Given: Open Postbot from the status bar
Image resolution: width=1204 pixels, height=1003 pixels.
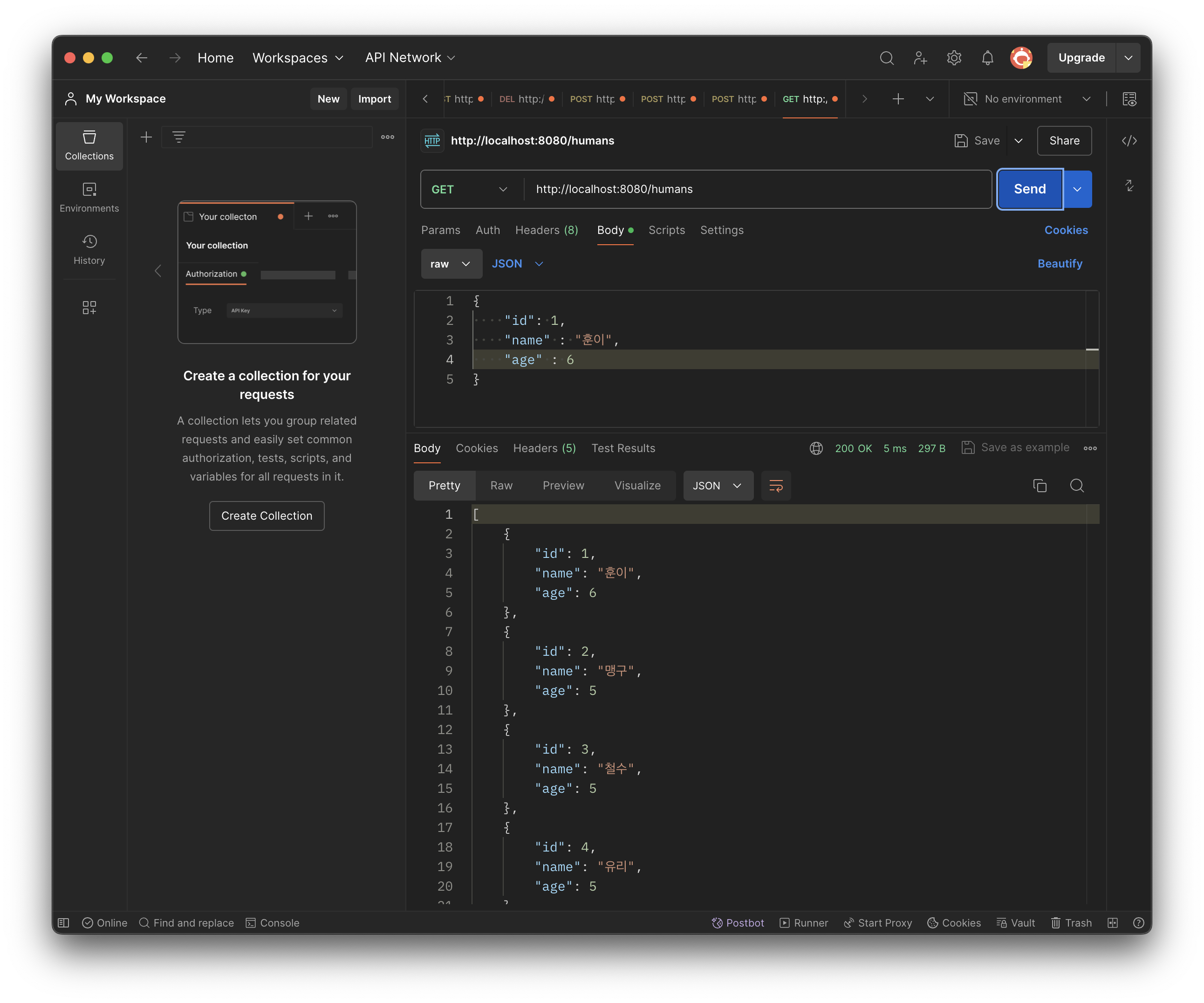Looking at the screenshot, I should [x=738, y=923].
